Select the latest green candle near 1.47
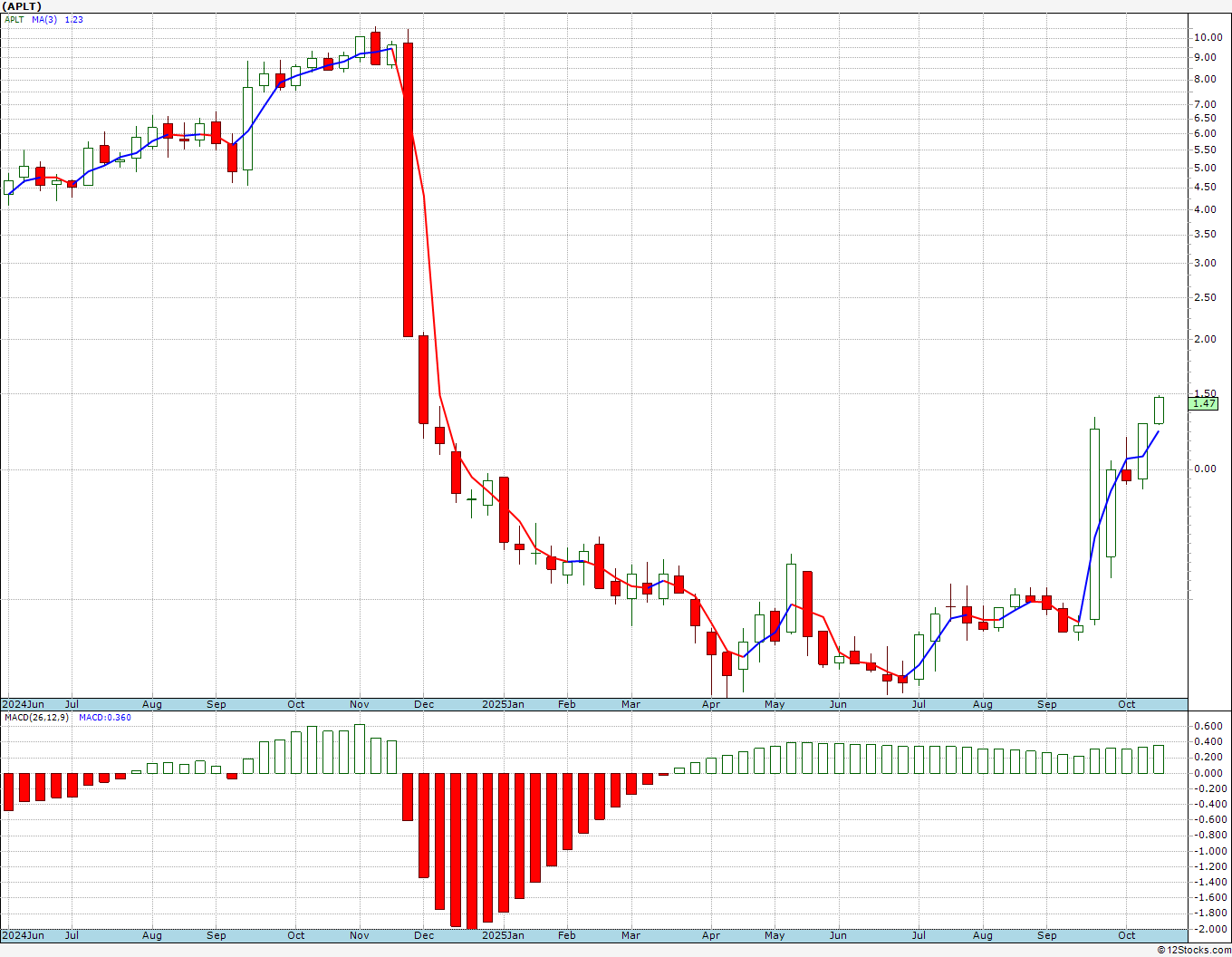 coord(1159,410)
